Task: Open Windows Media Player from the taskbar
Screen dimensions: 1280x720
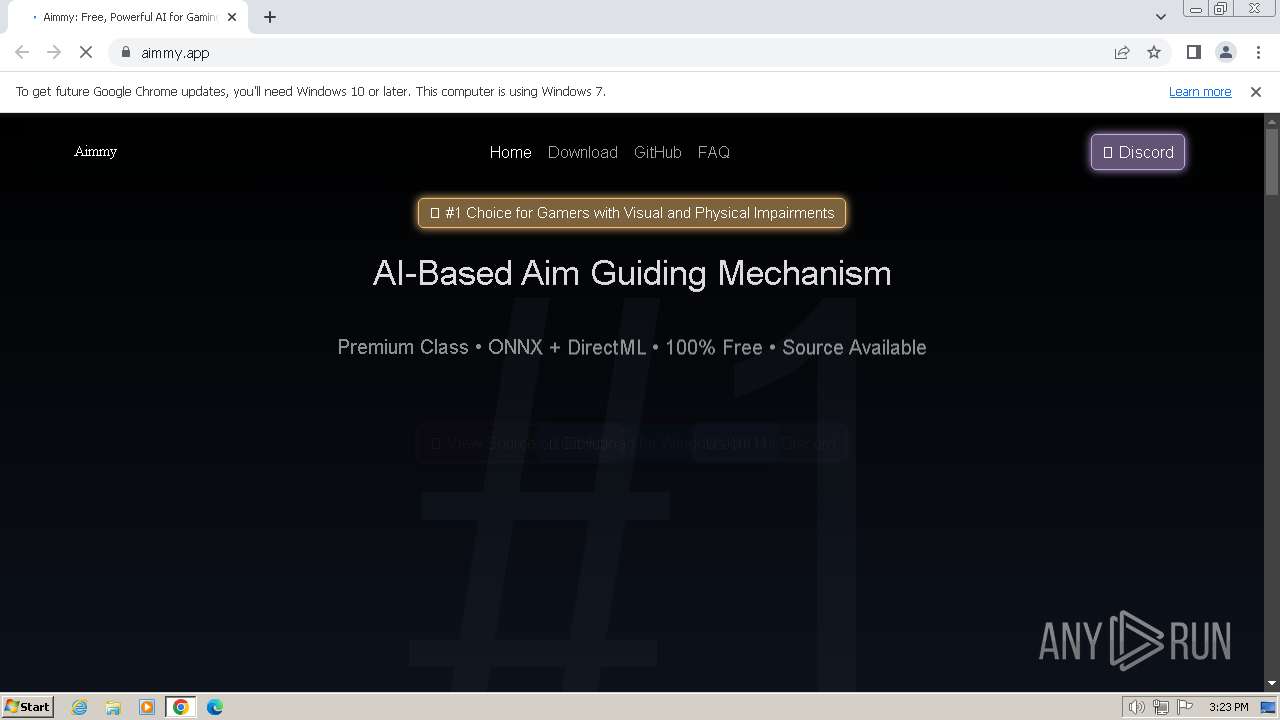Action: click(147, 707)
